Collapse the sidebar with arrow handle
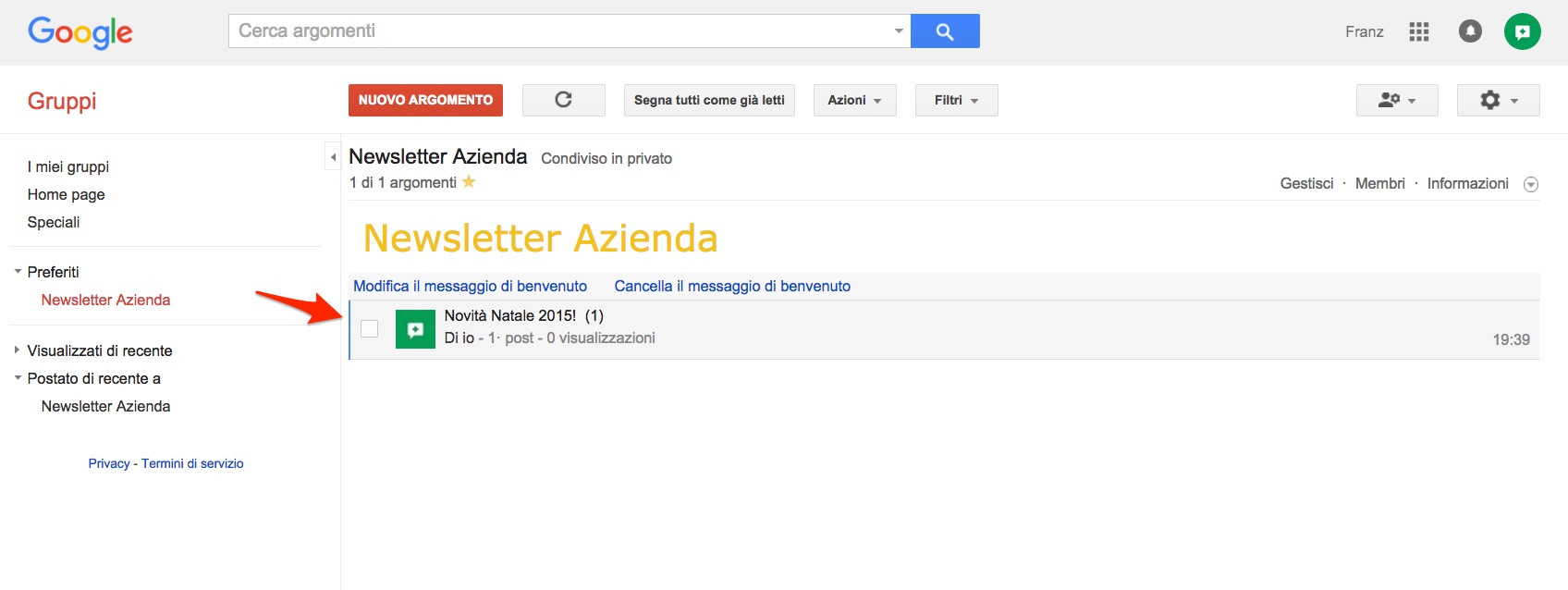1568x590 pixels. point(333,157)
